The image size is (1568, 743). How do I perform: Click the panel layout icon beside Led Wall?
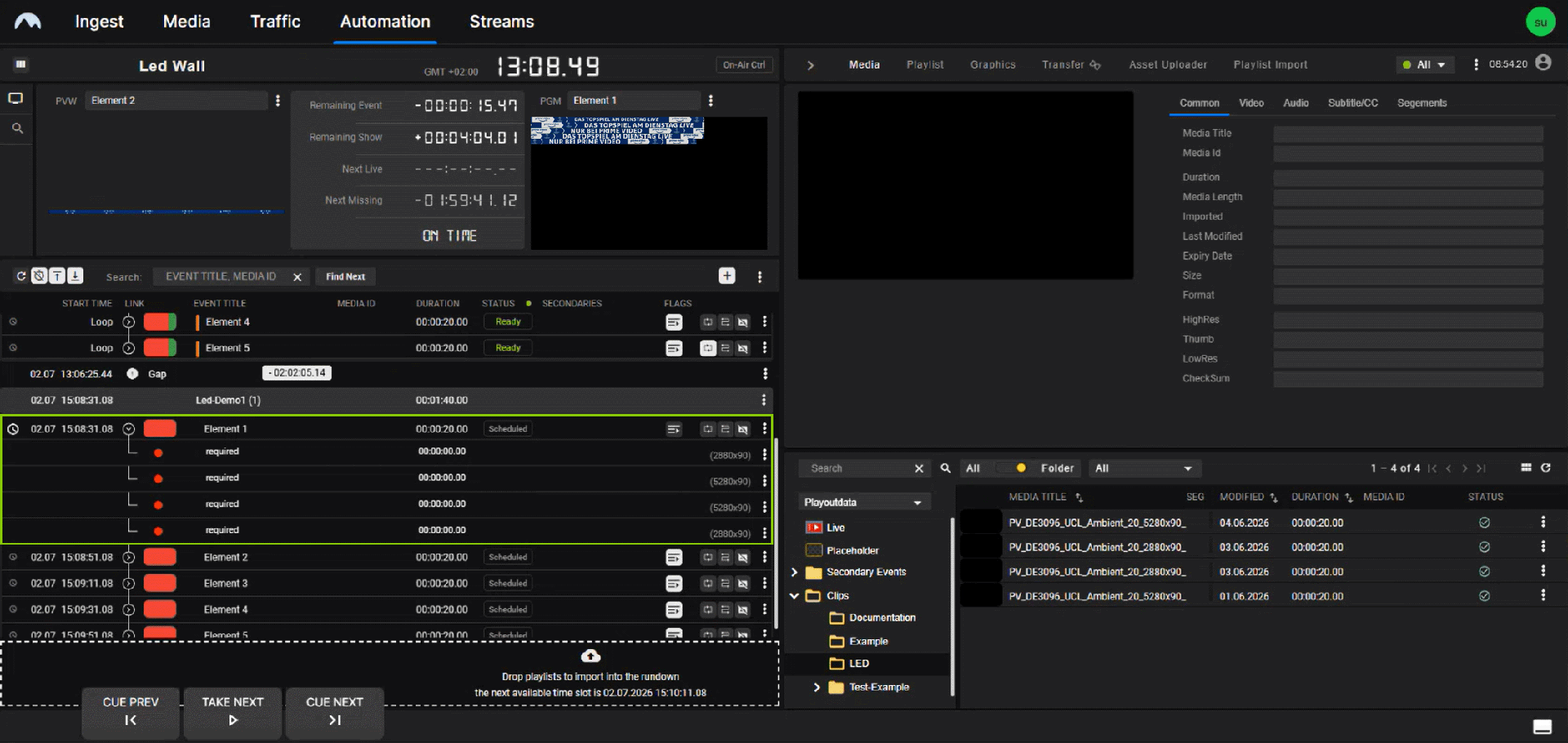pyautogui.click(x=21, y=65)
